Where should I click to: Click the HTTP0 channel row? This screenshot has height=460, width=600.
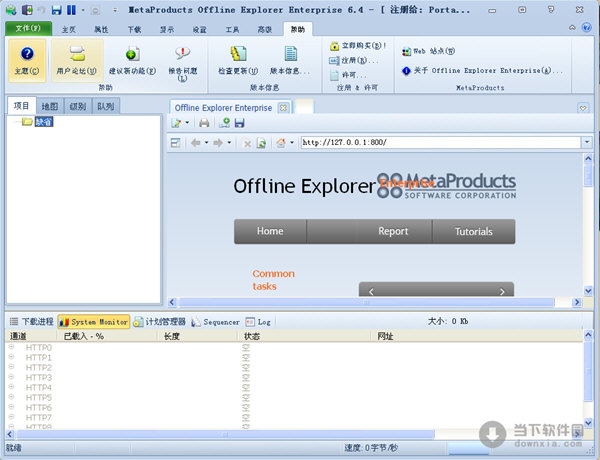tap(295, 347)
